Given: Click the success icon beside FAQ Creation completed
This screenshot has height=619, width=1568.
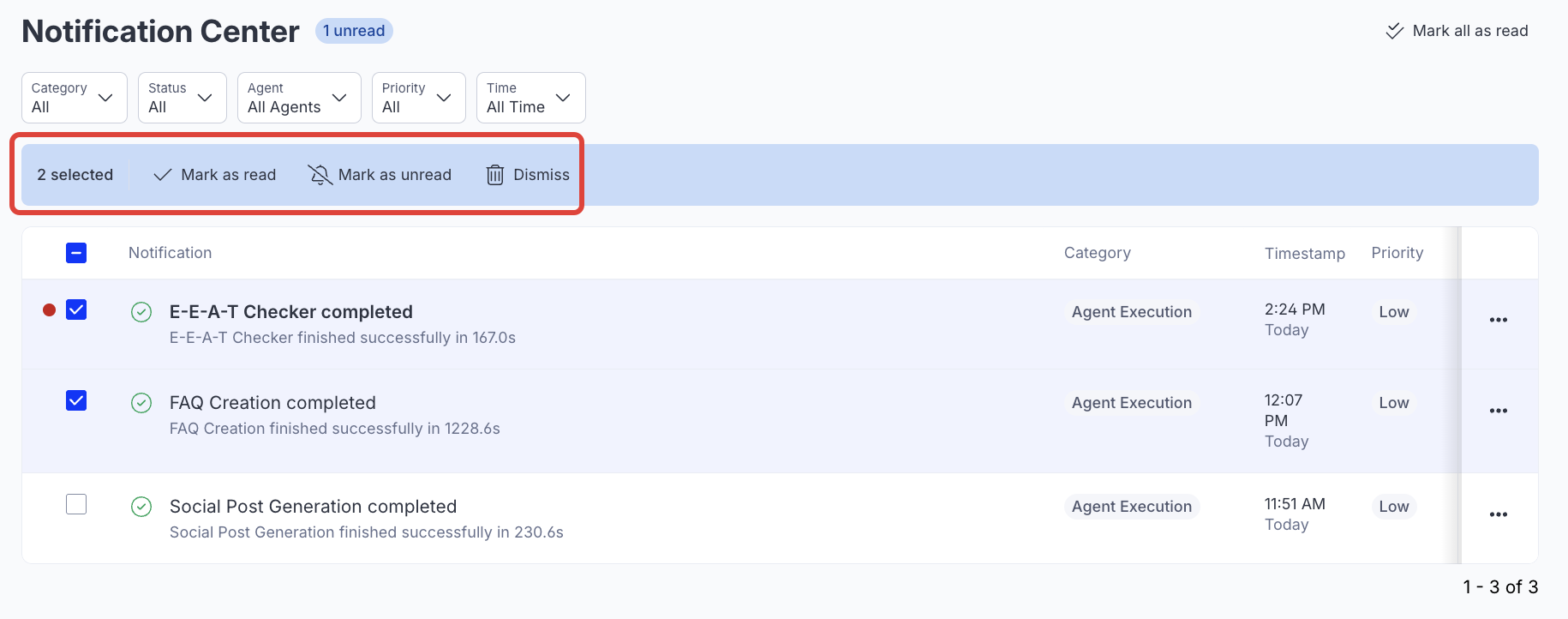Looking at the screenshot, I should click(x=141, y=403).
